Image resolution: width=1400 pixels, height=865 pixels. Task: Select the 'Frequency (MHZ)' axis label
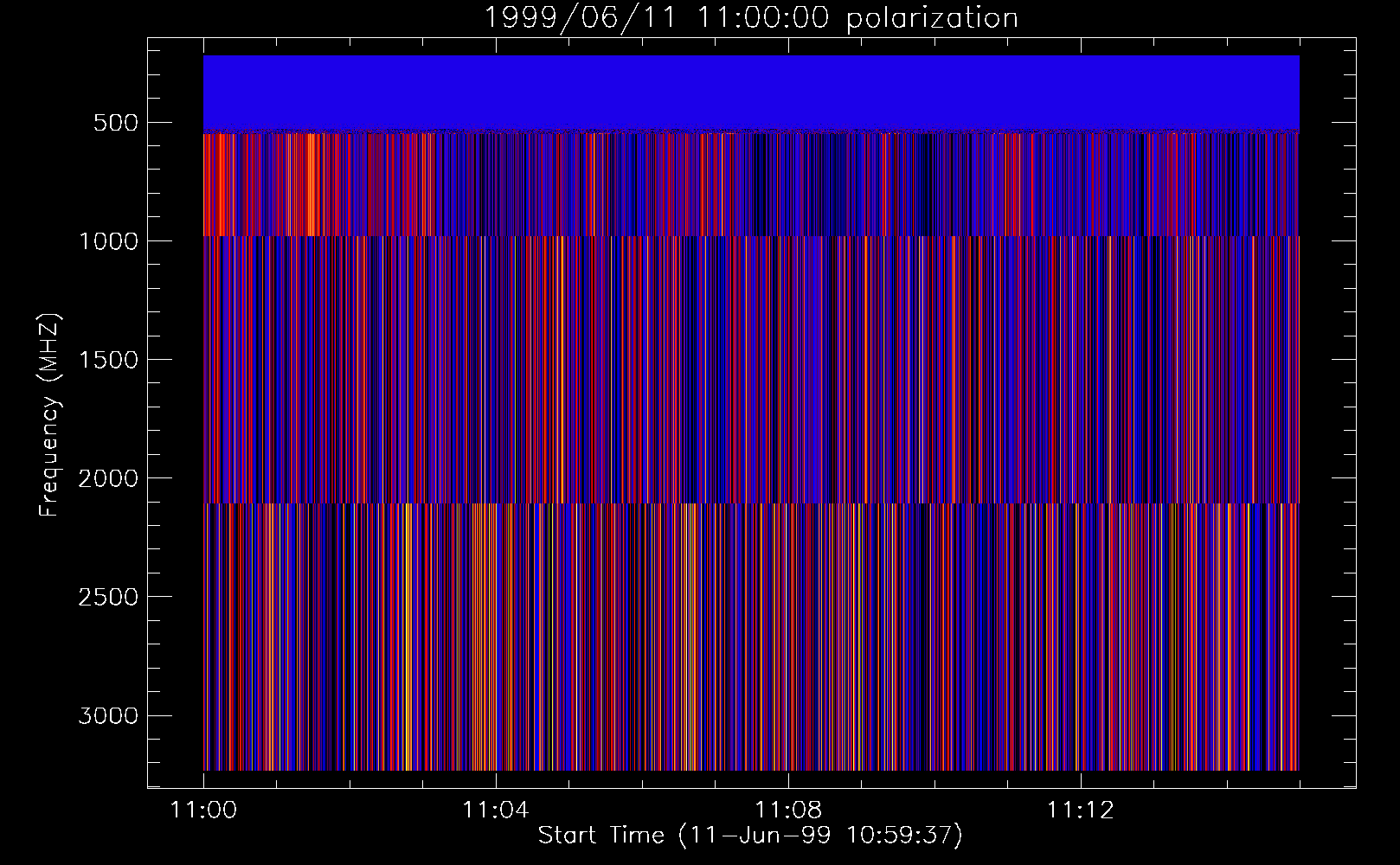coord(50,414)
